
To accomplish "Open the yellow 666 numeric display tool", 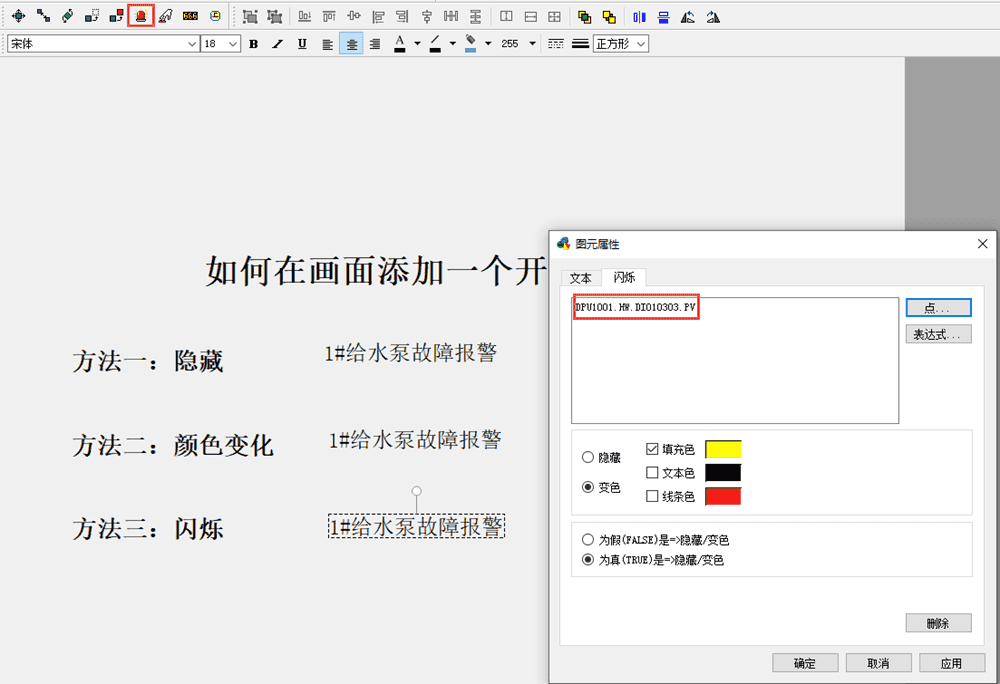I will (x=190, y=16).
